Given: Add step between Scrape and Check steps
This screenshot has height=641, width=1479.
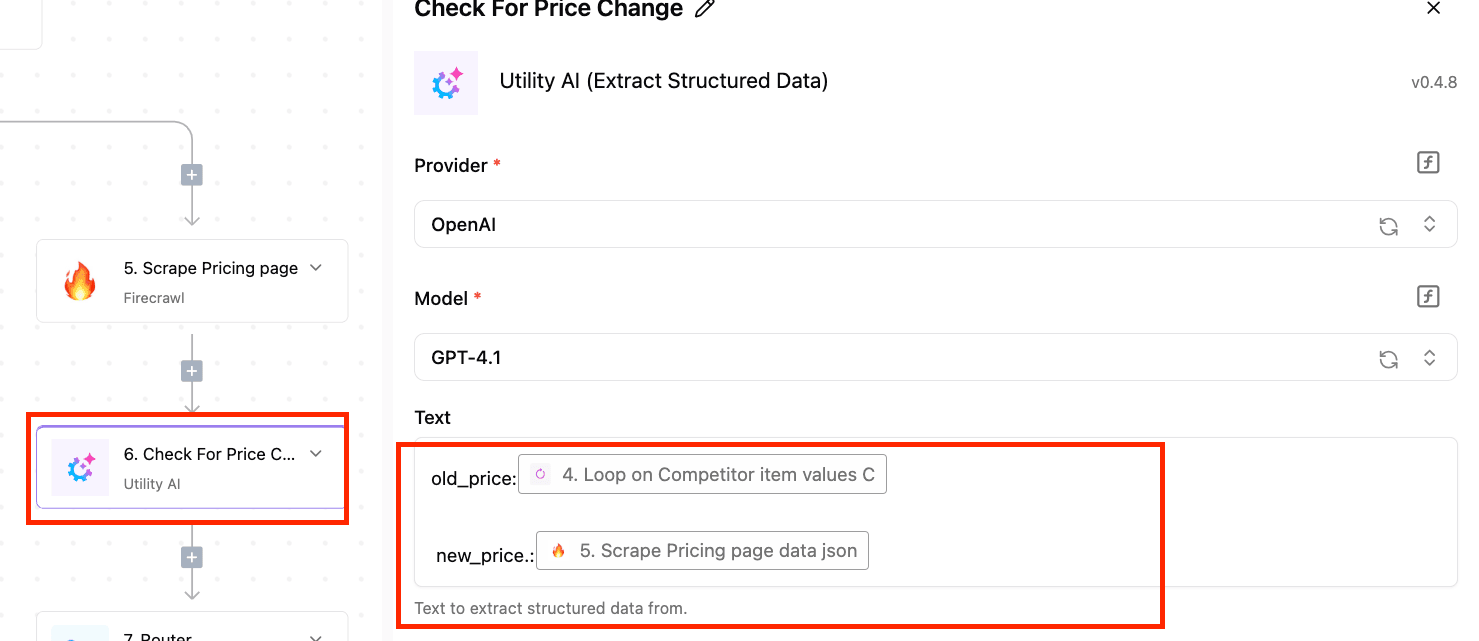Looking at the screenshot, I should 192,371.
